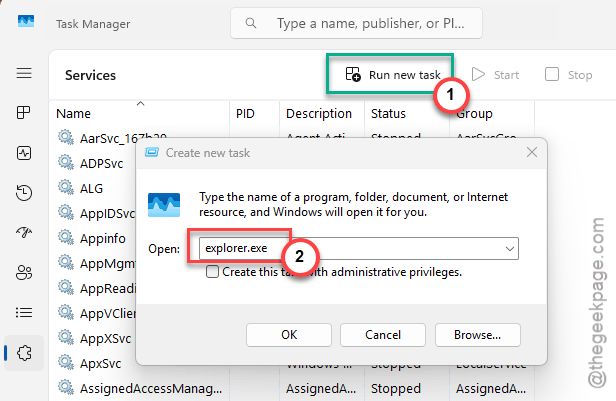
Task: Click the Task Manager app logo icon
Action: click(26, 21)
